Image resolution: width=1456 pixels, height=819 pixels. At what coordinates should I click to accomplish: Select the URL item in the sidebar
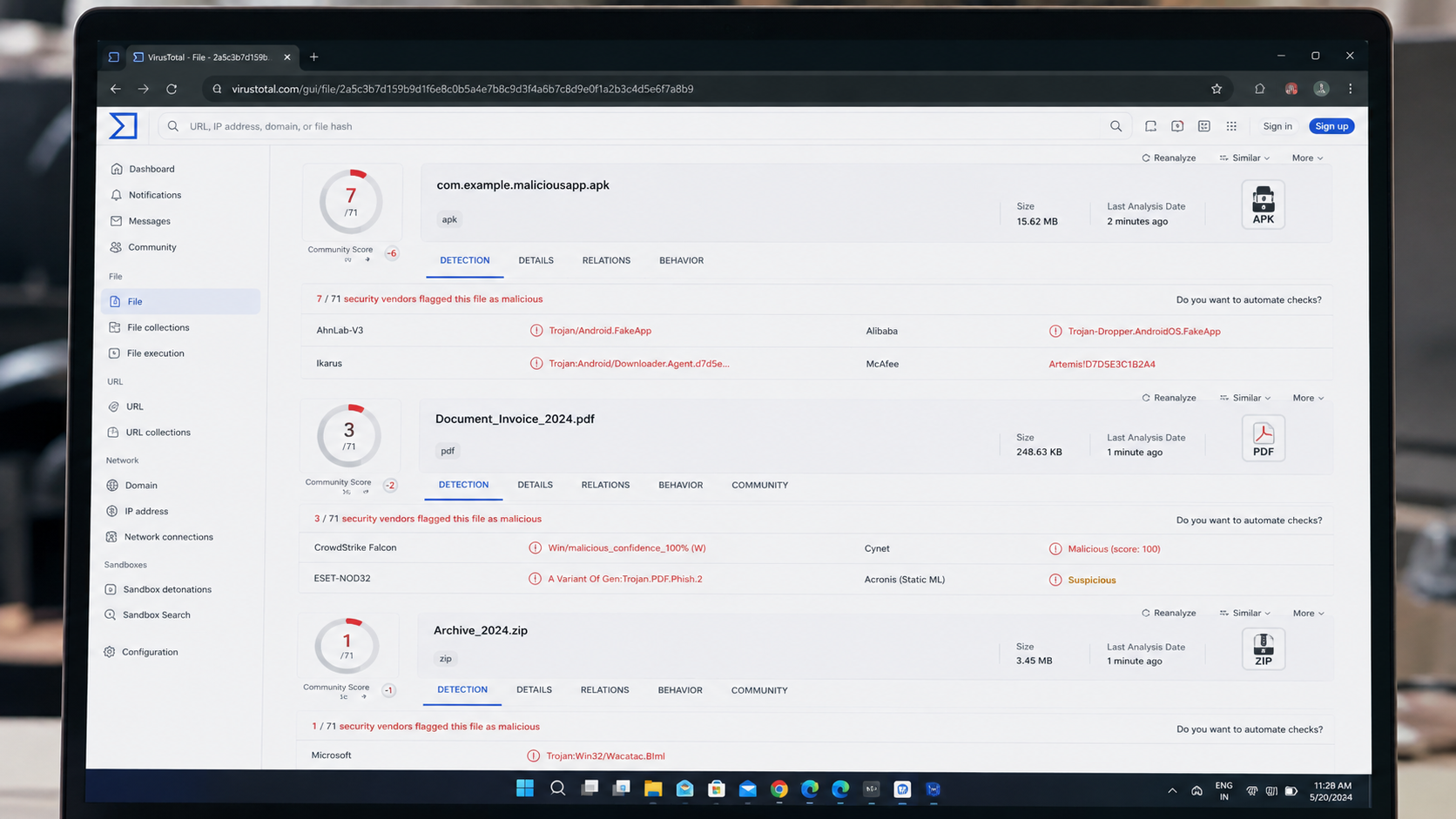click(x=125, y=406)
